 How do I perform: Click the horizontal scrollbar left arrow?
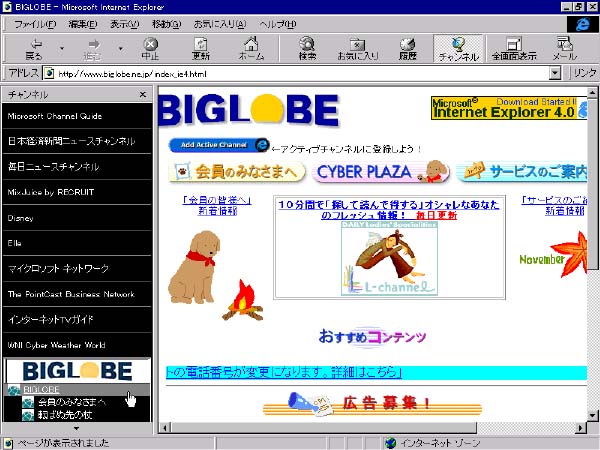coord(165,427)
